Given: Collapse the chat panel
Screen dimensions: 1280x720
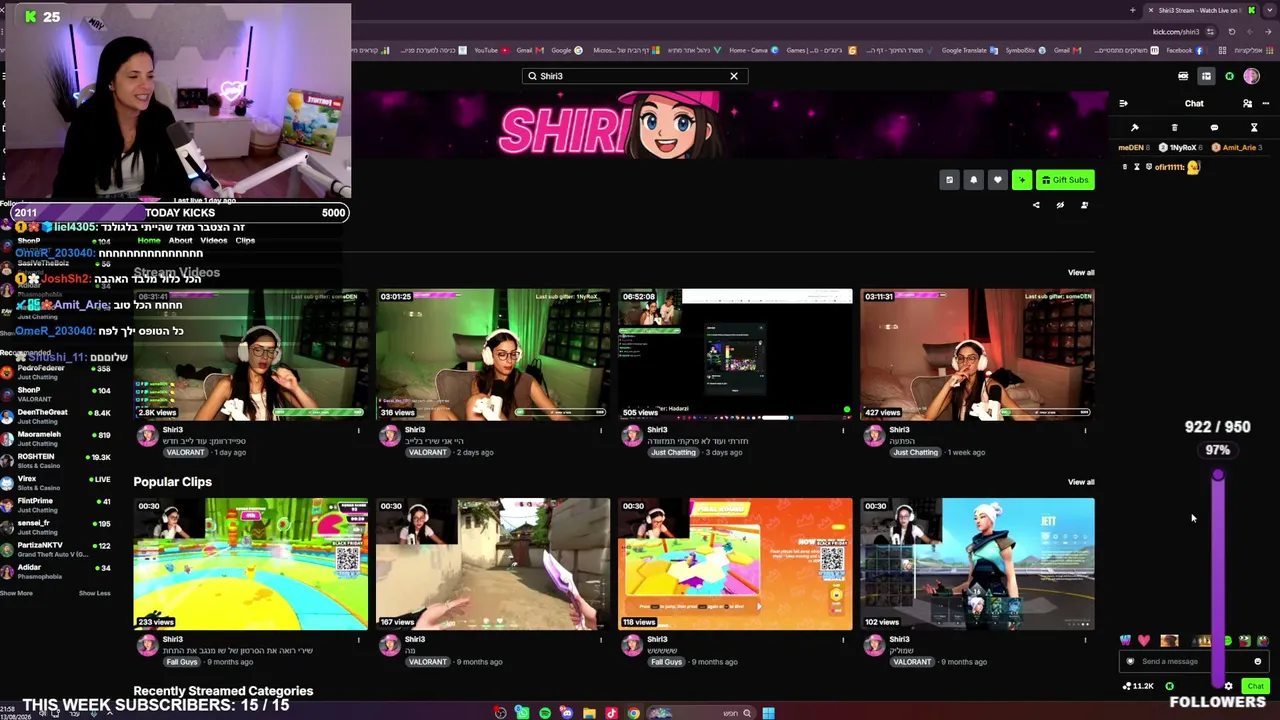Looking at the screenshot, I should 1123,103.
